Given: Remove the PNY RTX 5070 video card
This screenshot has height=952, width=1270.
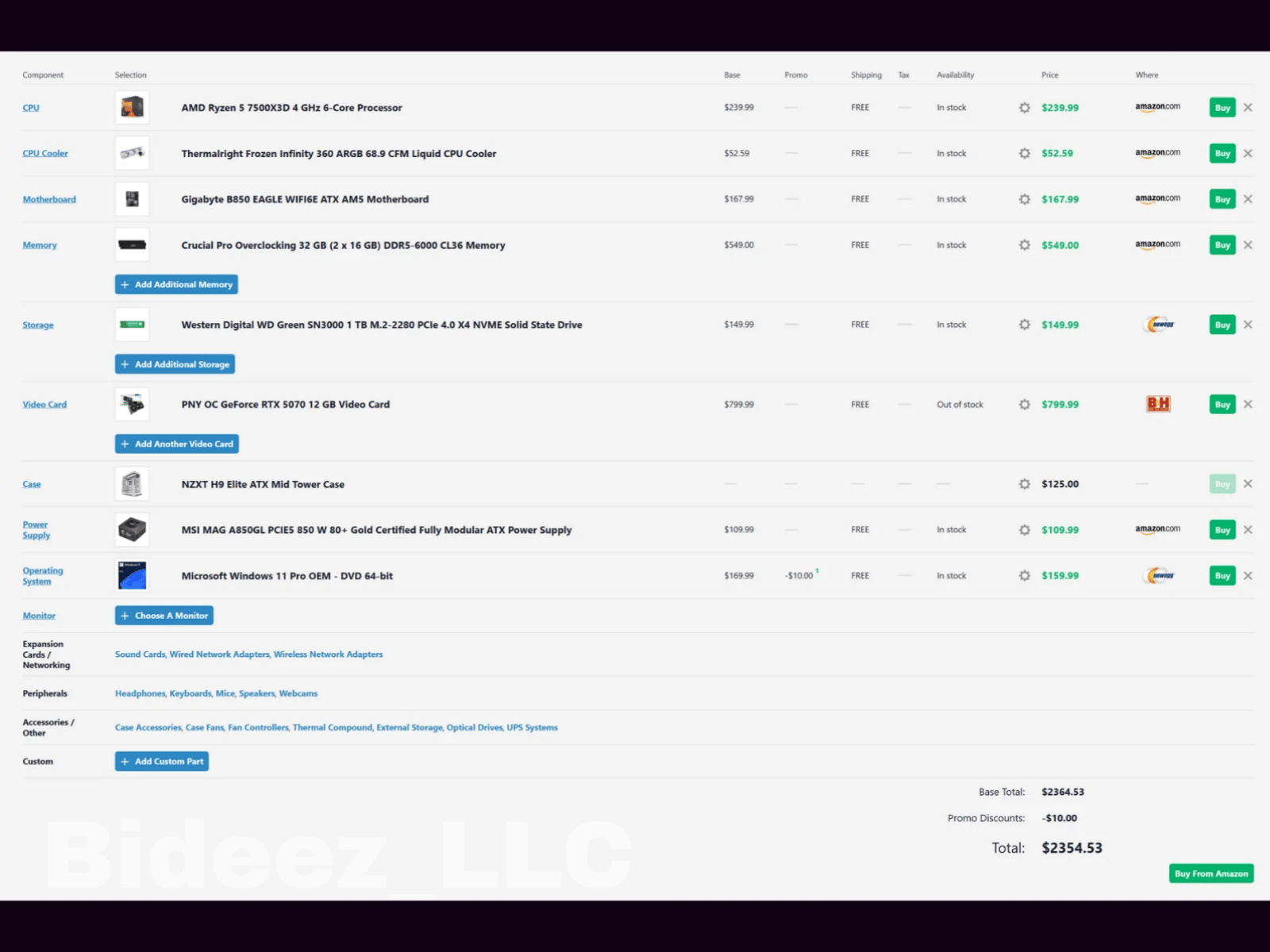Looking at the screenshot, I should 1248,405.
